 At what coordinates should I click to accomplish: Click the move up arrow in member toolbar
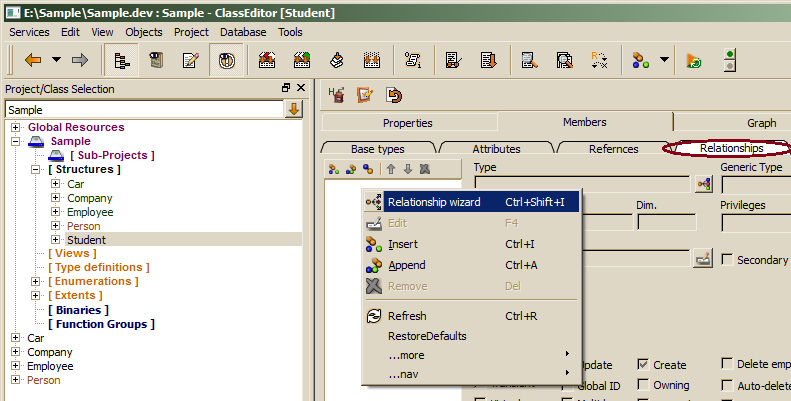[391, 169]
